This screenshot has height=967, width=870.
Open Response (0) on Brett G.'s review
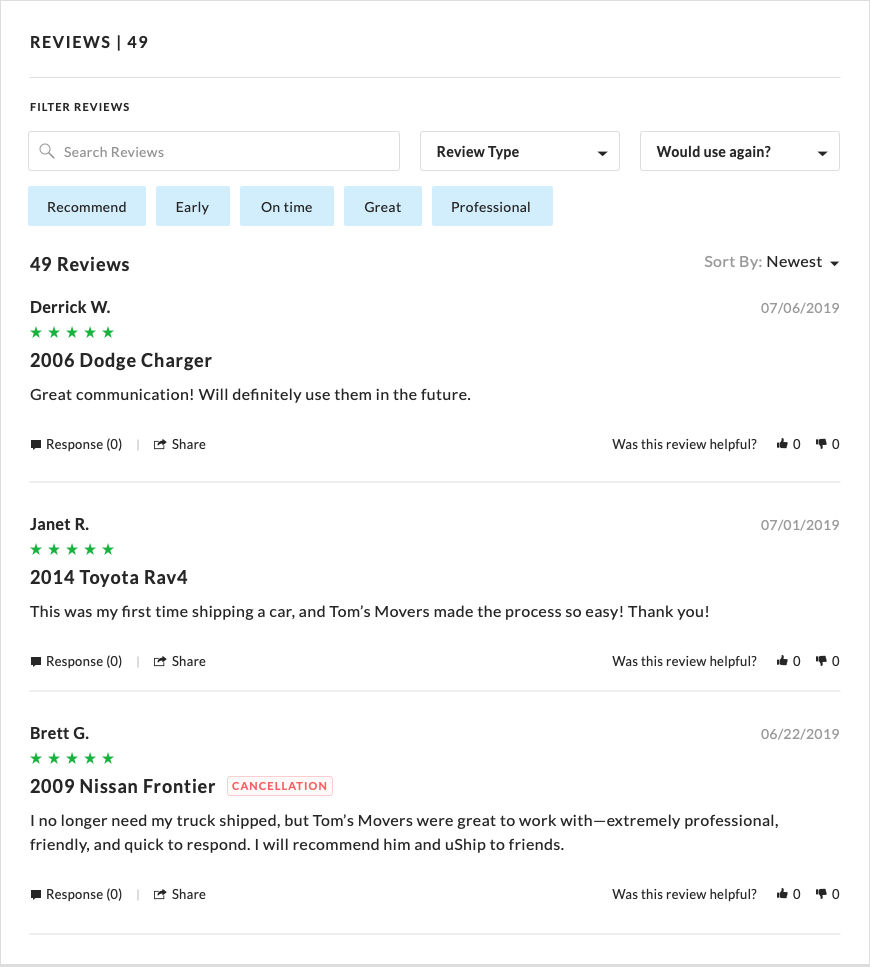coord(77,894)
